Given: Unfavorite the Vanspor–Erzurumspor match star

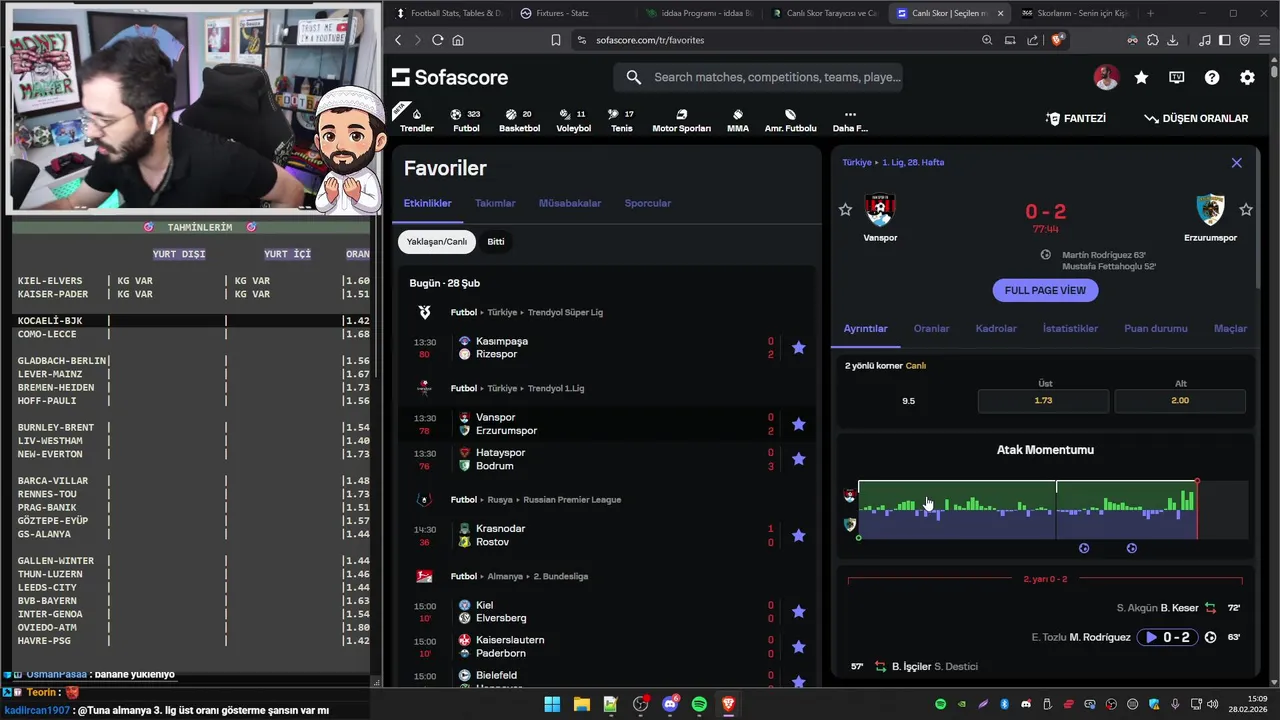Looking at the screenshot, I should coord(798,424).
